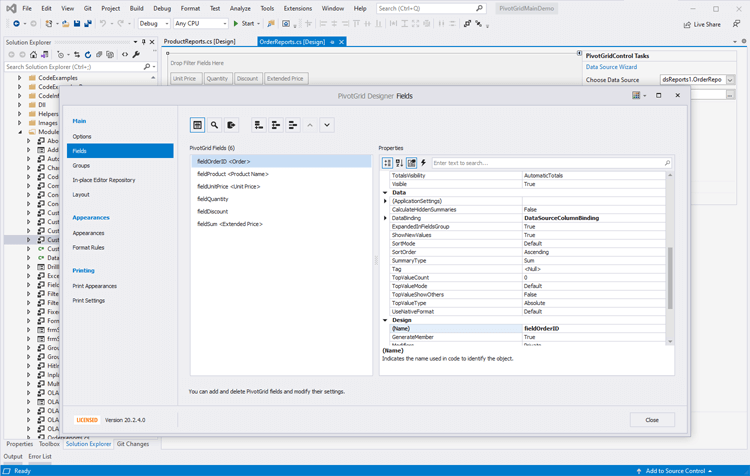Open the Any CPU platform dropdown
The image size is (750, 476).
(x=225, y=23)
